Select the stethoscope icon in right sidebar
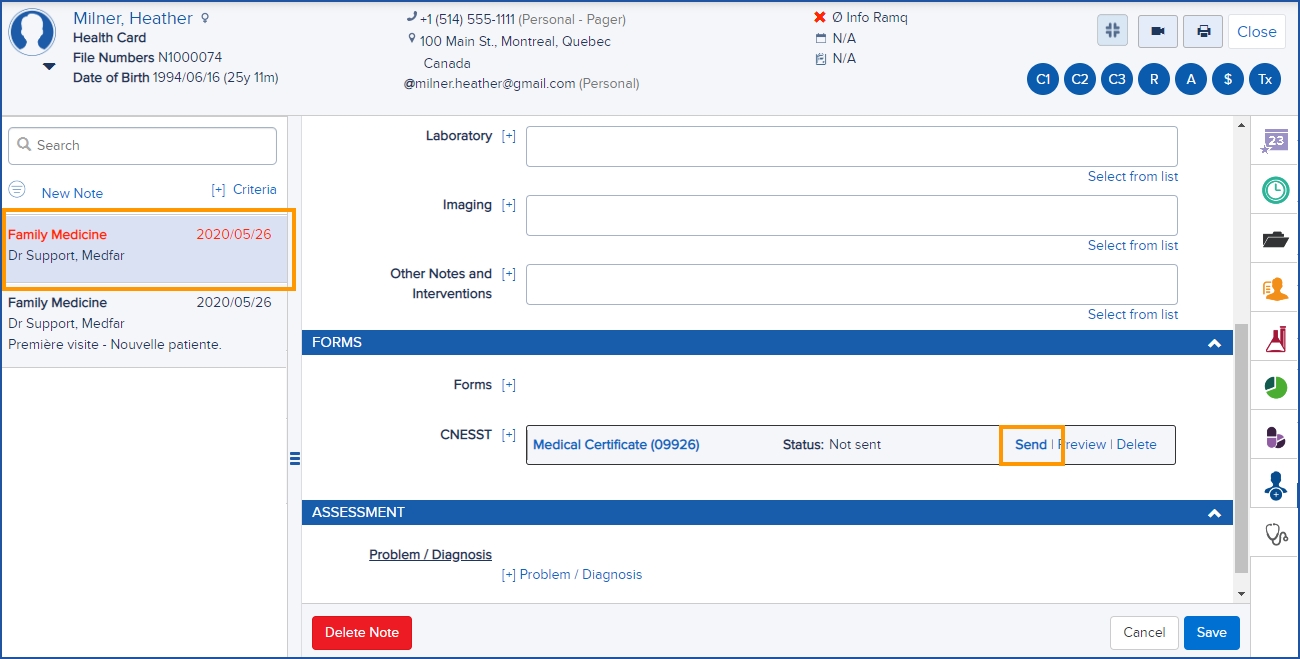 1274,534
